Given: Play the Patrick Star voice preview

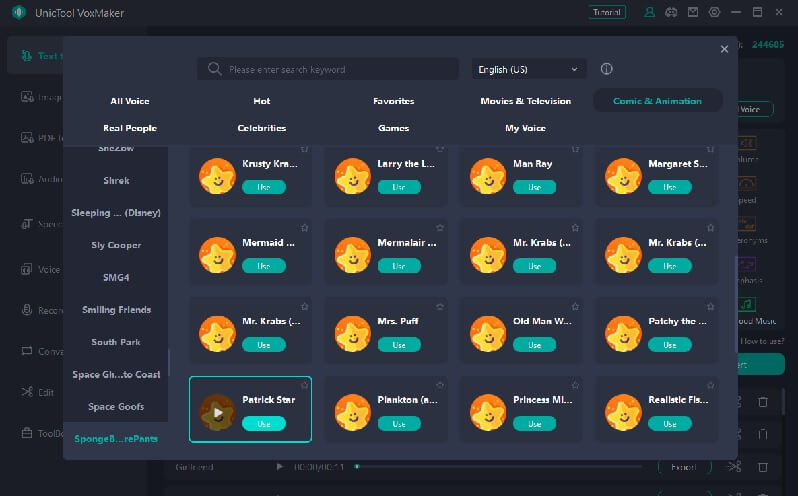Looking at the screenshot, I should click(217, 412).
